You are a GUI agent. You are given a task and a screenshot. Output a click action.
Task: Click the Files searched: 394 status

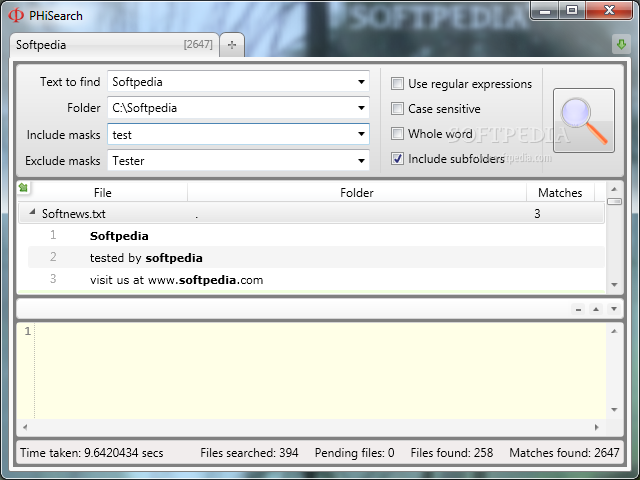coord(249,453)
